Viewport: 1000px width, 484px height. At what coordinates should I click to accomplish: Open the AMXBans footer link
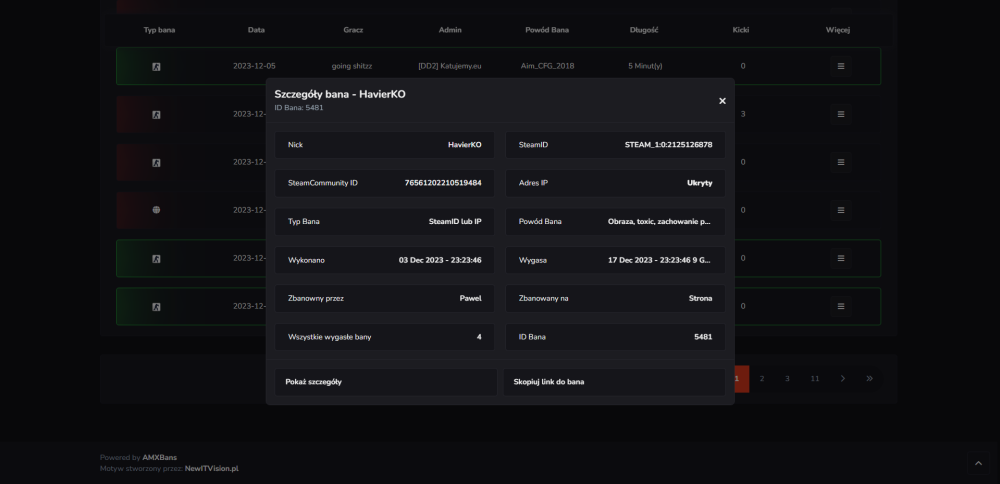click(159, 457)
